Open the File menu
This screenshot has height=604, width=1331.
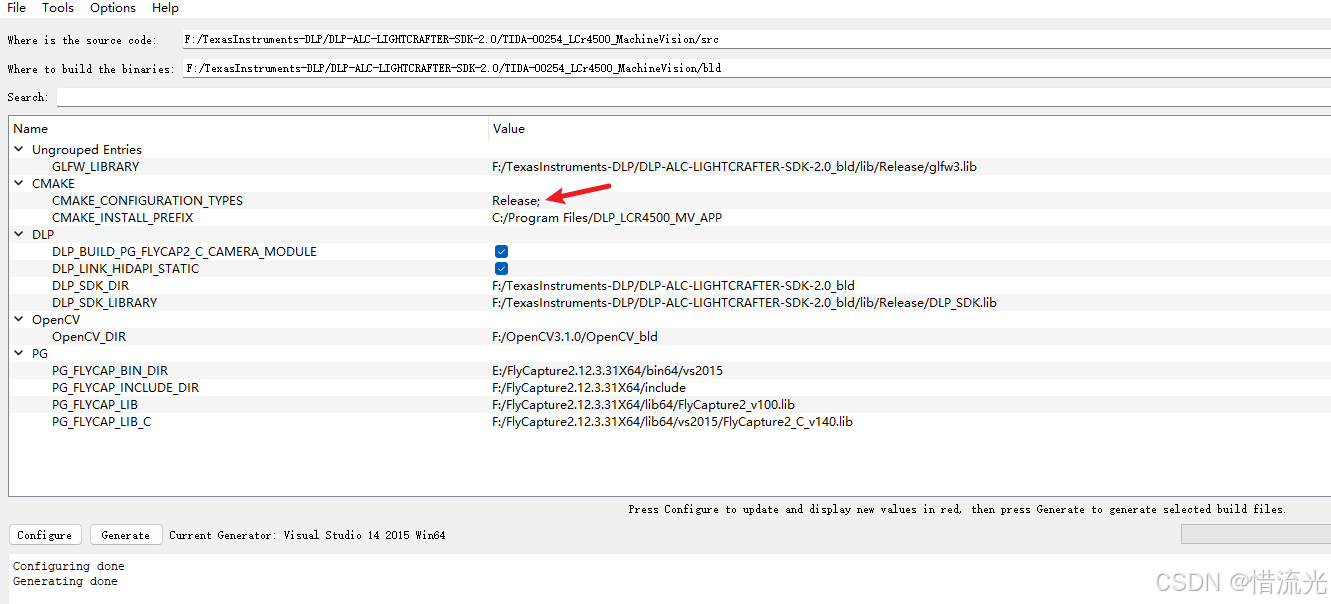click(x=17, y=8)
